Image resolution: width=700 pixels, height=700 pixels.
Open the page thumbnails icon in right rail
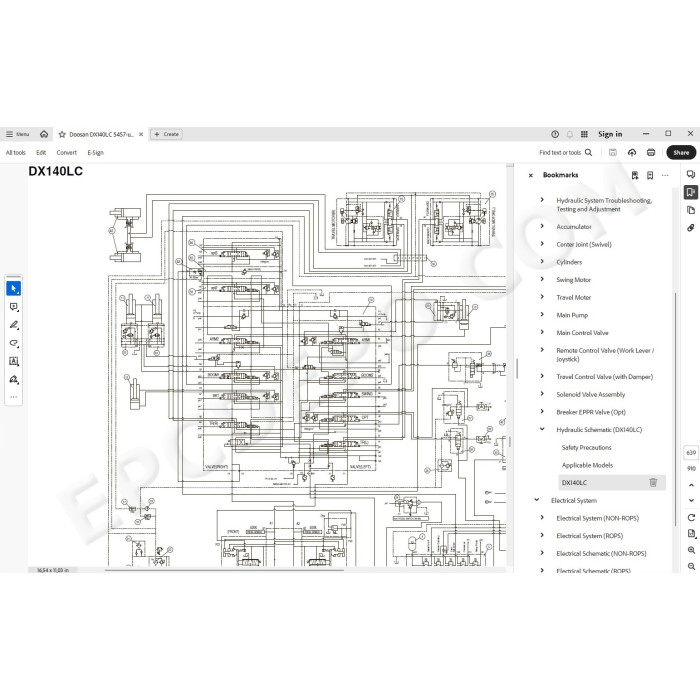pos(691,210)
